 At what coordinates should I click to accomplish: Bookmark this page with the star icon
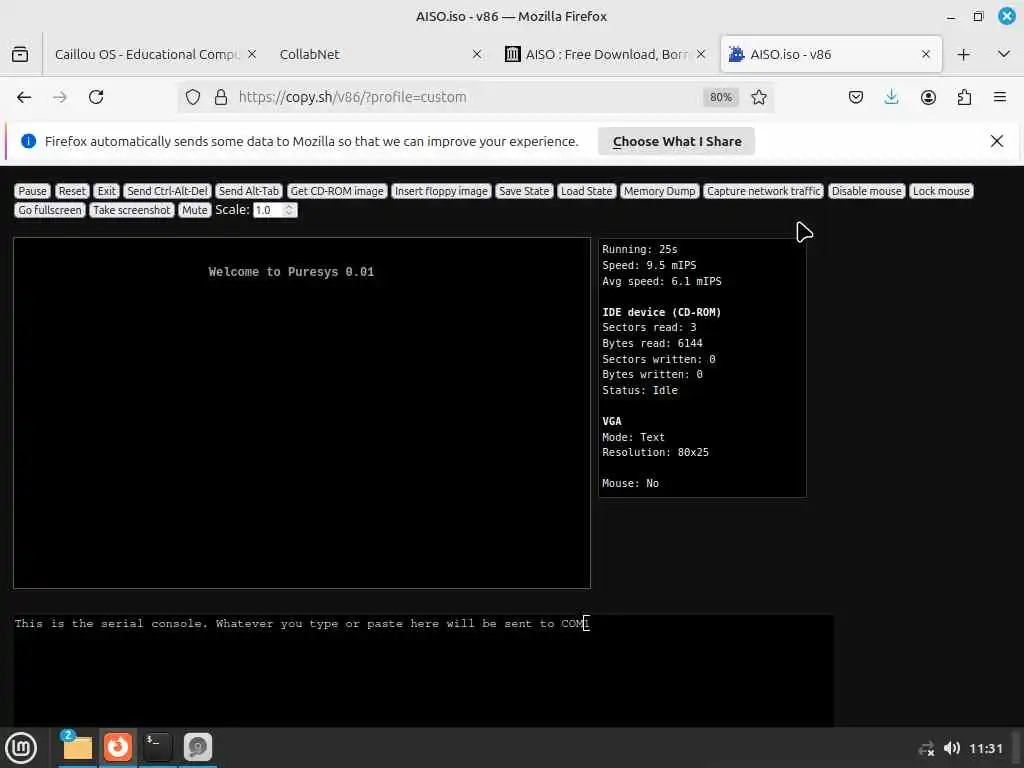(x=758, y=97)
